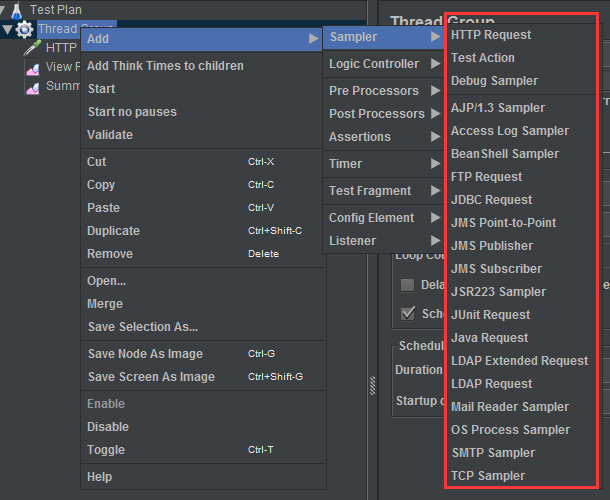610x500 pixels.
Task: Select JDBC Request sampler
Action: click(x=491, y=200)
